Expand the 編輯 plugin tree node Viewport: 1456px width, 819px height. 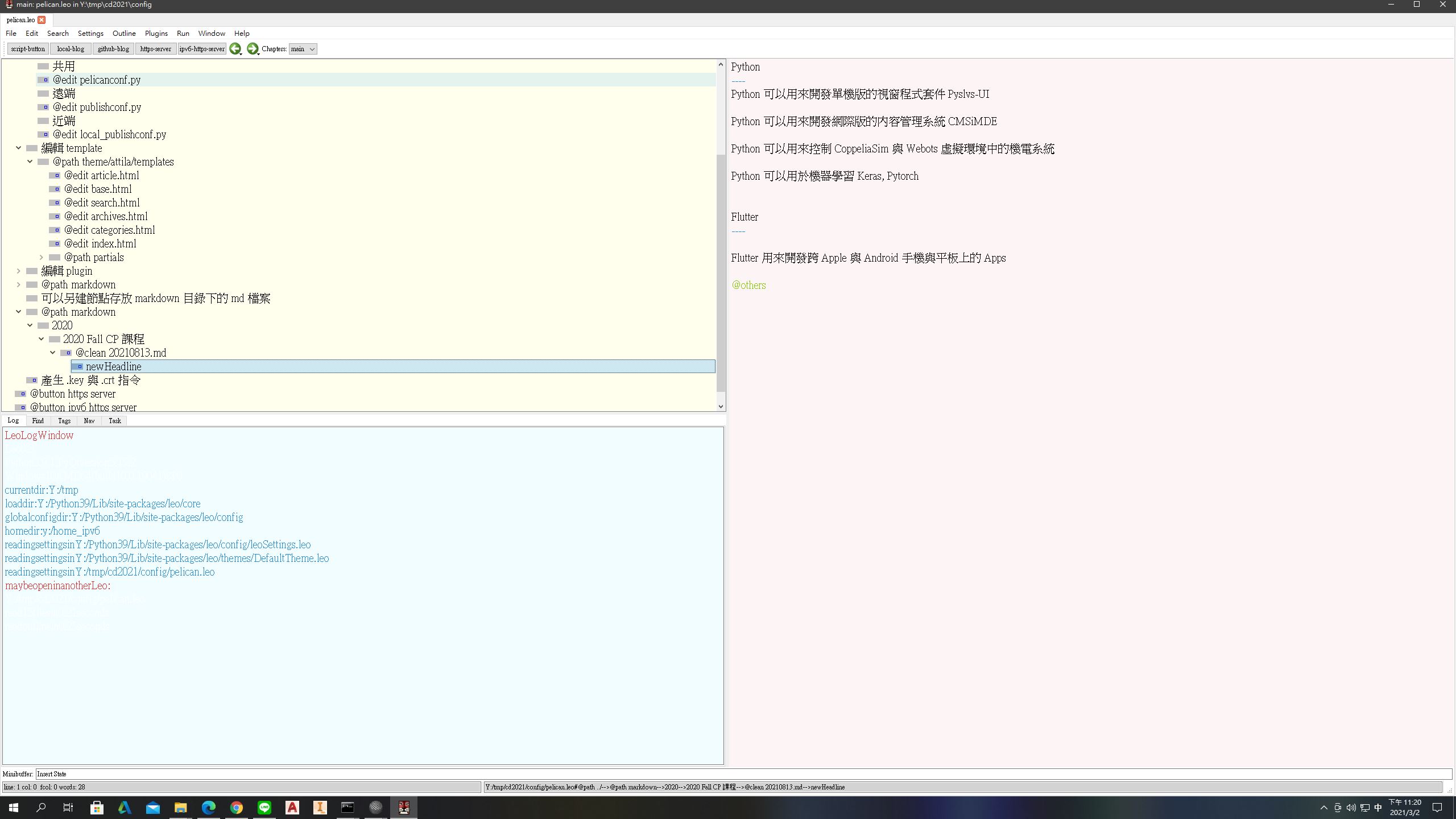point(18,271)
